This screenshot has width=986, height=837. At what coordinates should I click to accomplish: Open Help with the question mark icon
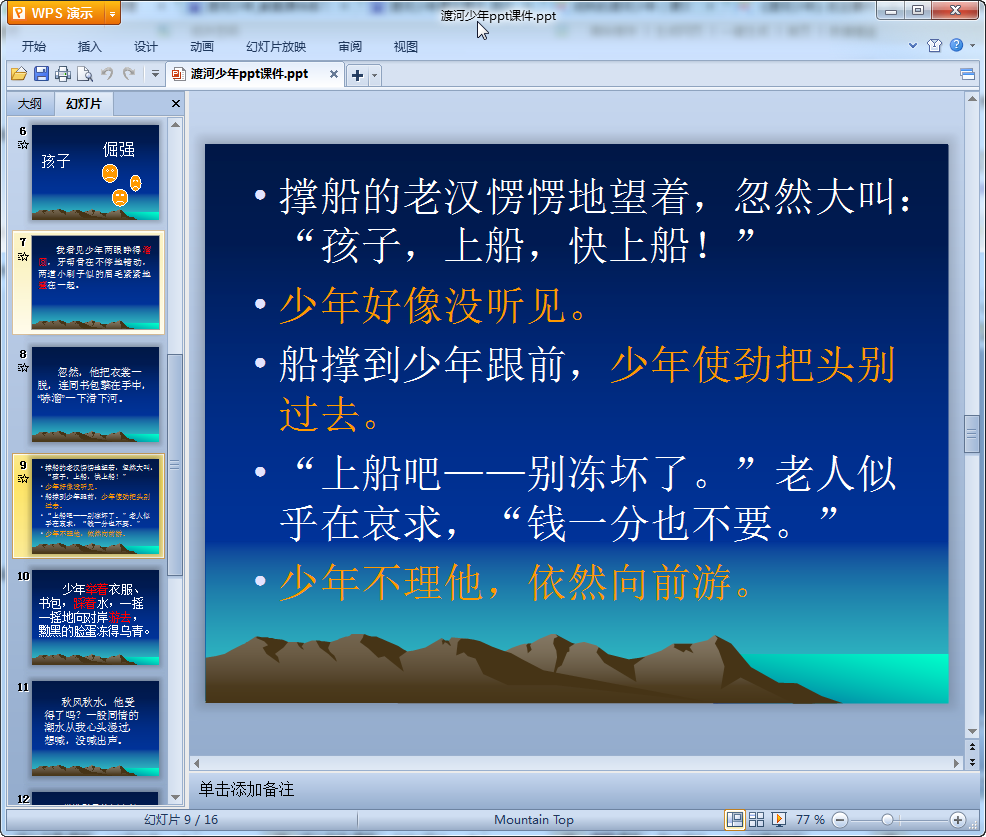pyautogui.click(x=956, y=45)
